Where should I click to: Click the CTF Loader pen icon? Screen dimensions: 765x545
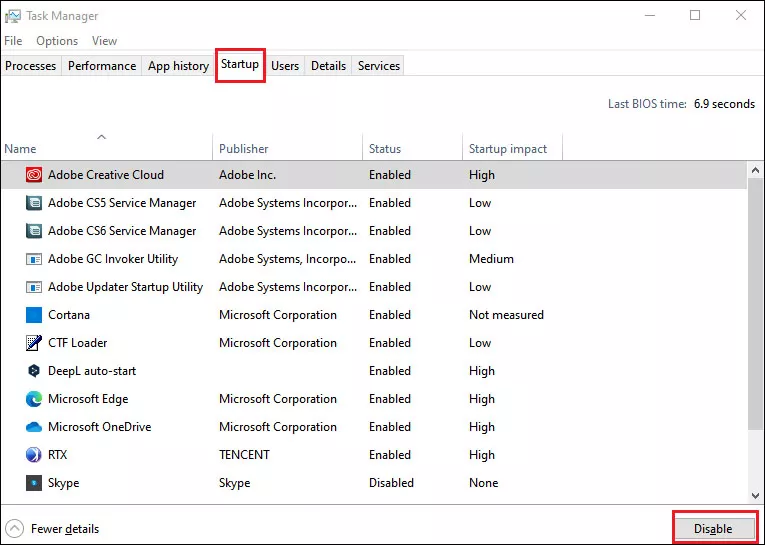point(34,343)
